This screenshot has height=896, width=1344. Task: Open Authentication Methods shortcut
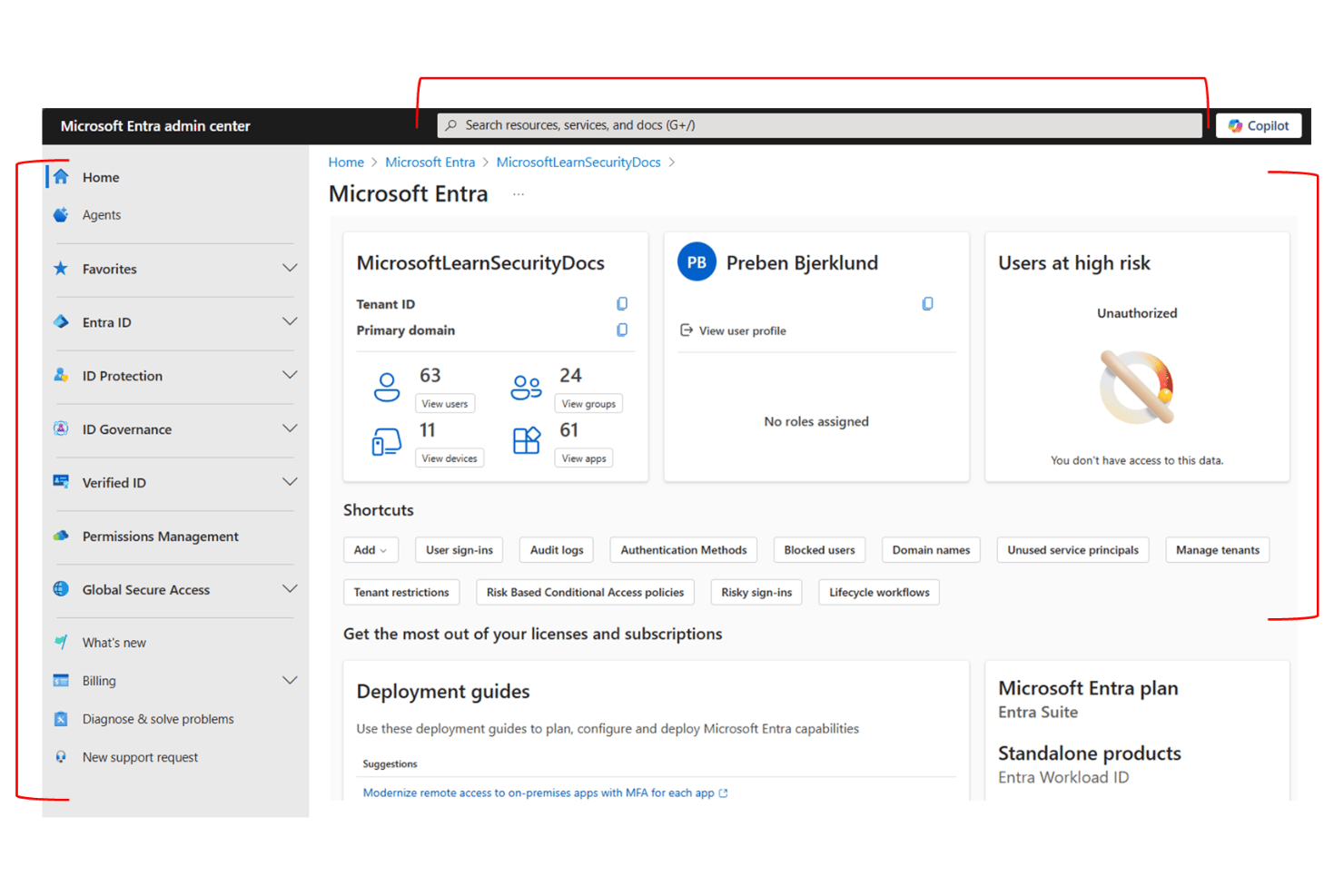coord(684,550)
